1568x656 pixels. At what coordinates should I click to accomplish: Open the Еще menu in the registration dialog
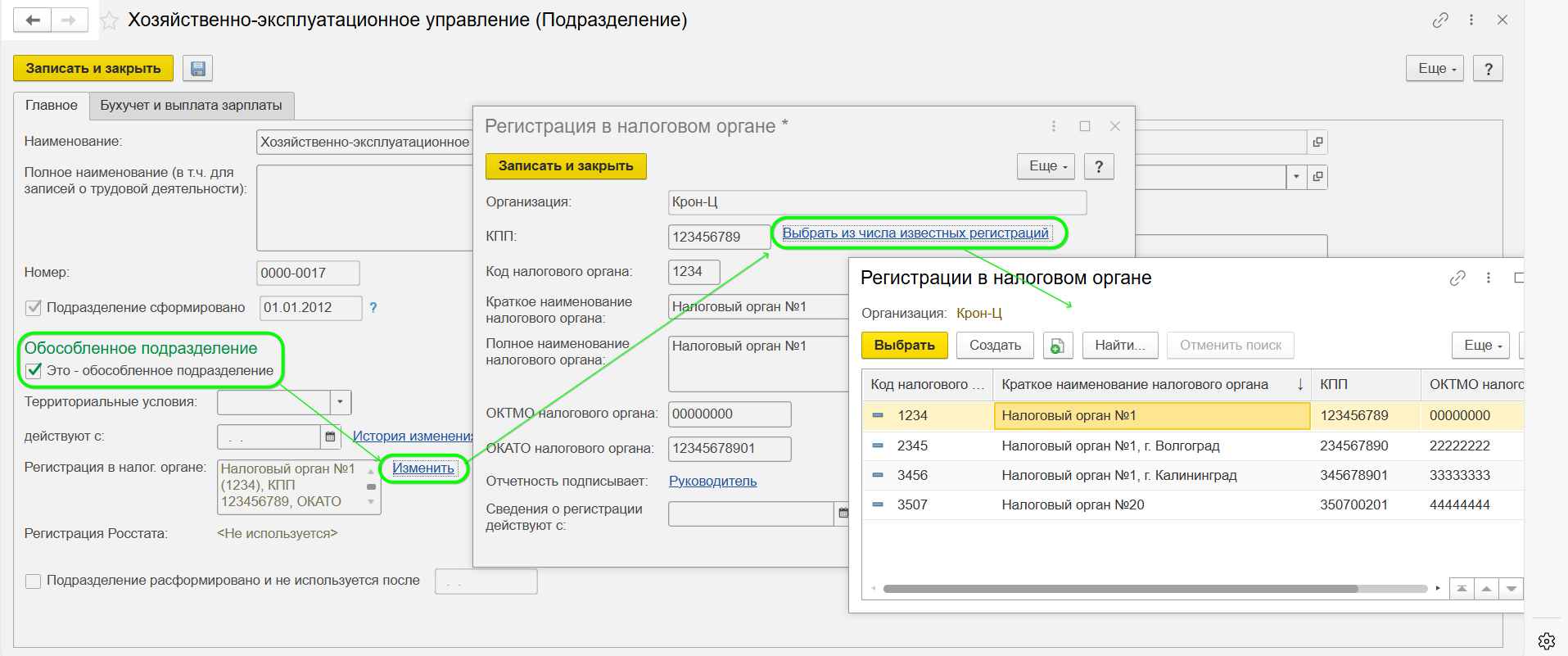[1046, 166]
